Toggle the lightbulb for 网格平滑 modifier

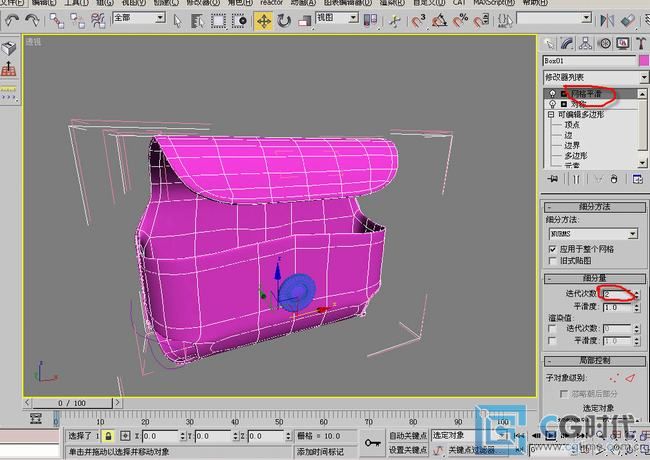pos(552,94)
